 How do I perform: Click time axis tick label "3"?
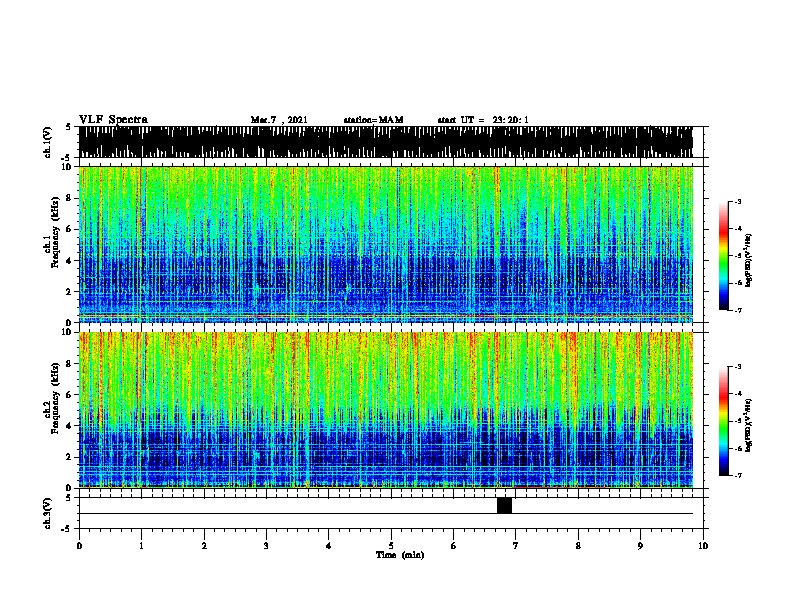[x=266, y=545]
